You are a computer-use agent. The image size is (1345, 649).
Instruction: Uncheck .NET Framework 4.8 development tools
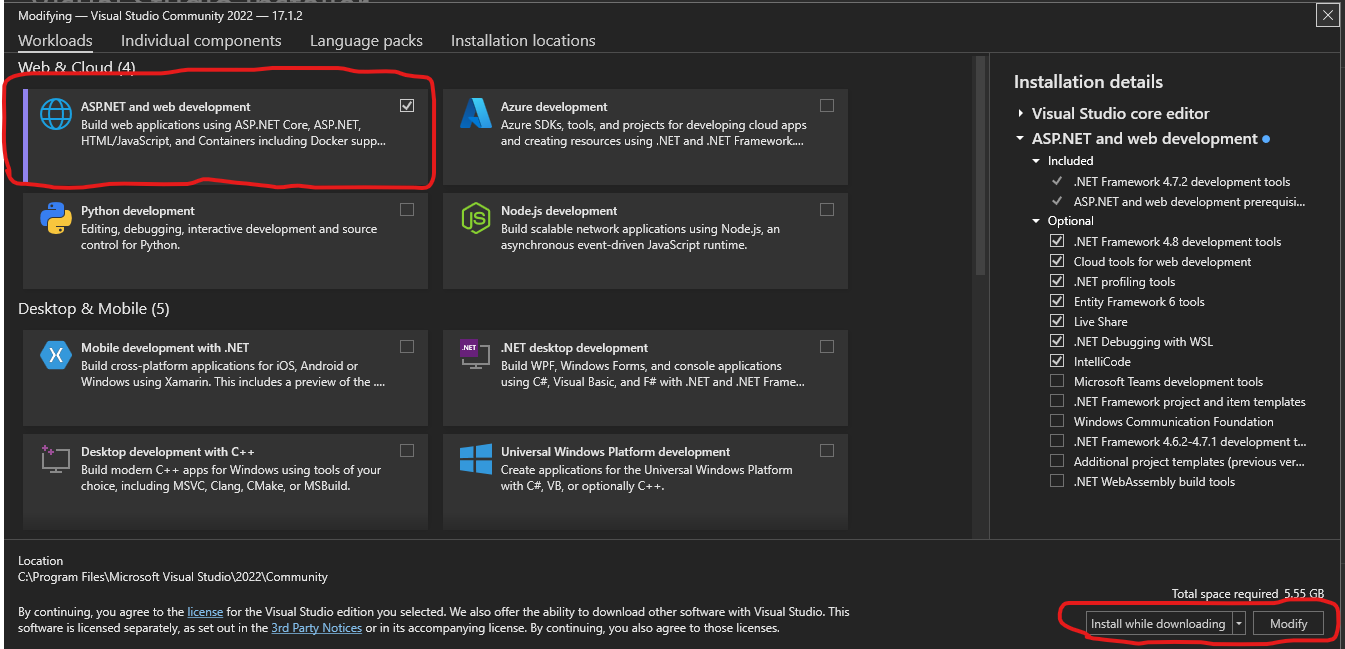click(x=1057, y=241)
